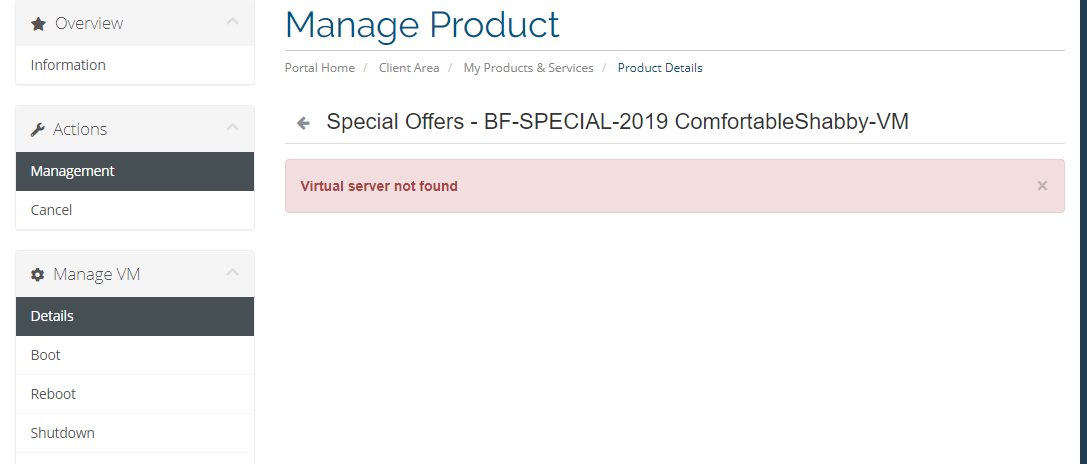
Task: Click Boot in Manage VM list
Action: point(46,355)
